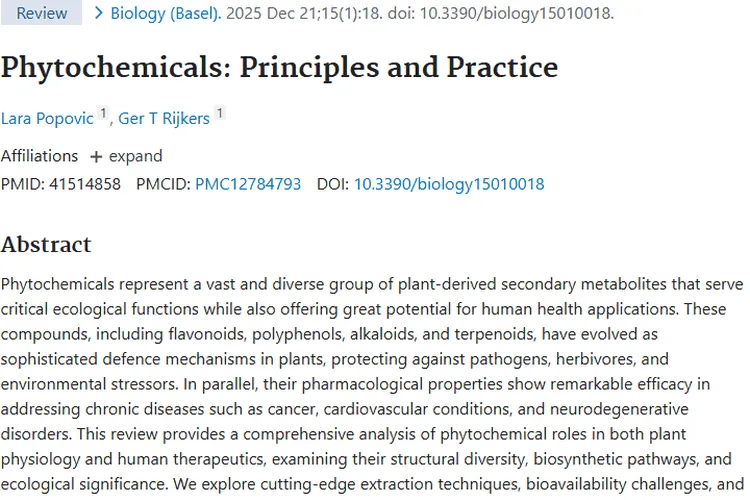Click the plus icon beside expand
This screenshot has height=500, width=750.
(x=96, y=156)
